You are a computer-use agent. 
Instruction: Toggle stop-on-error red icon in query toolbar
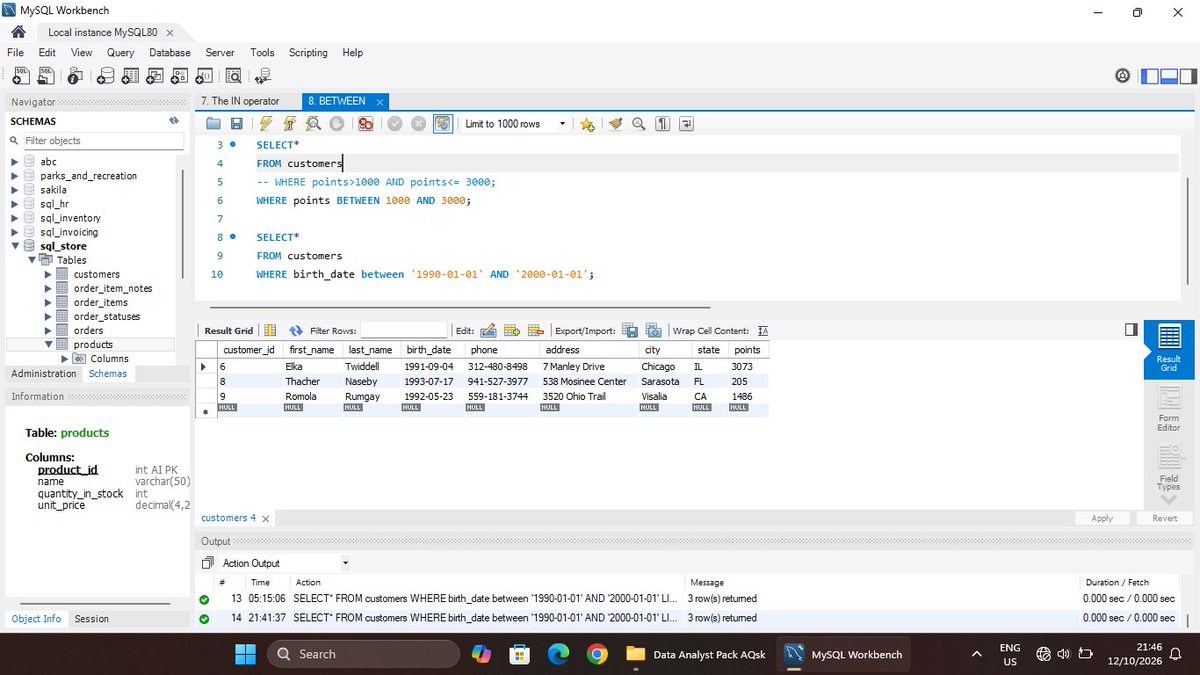365,124
